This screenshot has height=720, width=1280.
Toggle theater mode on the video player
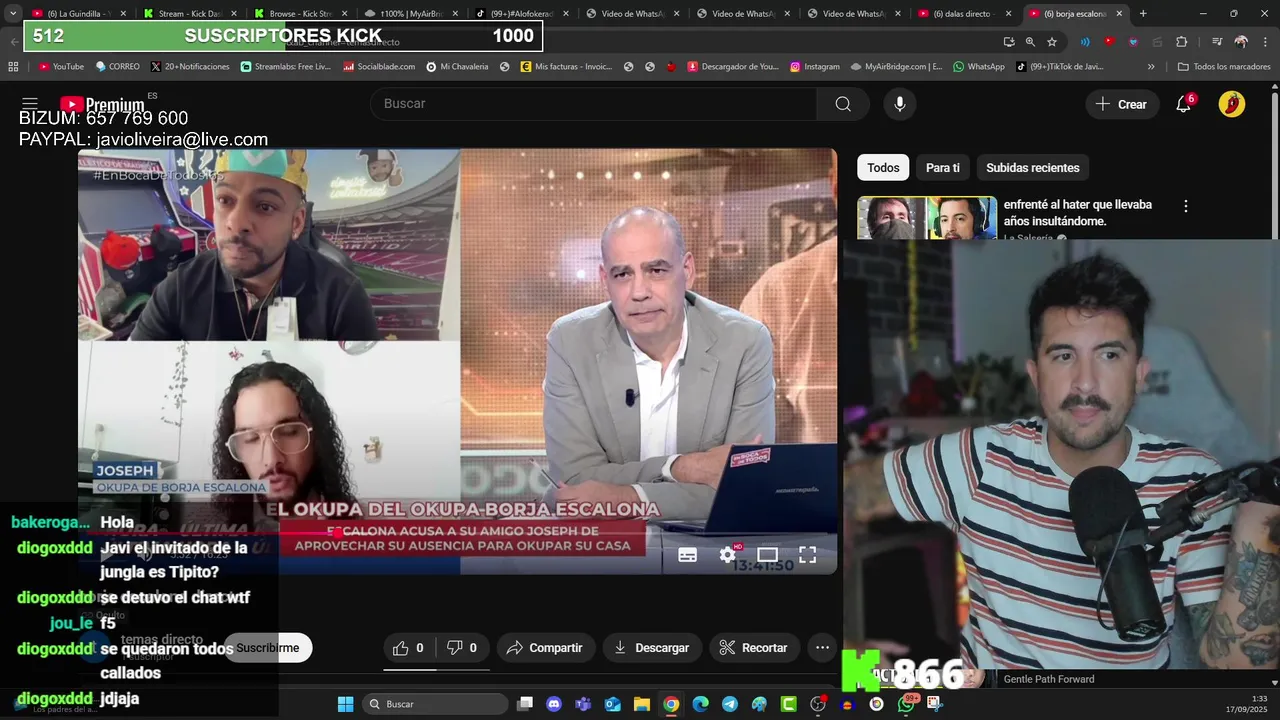(768, 555)
